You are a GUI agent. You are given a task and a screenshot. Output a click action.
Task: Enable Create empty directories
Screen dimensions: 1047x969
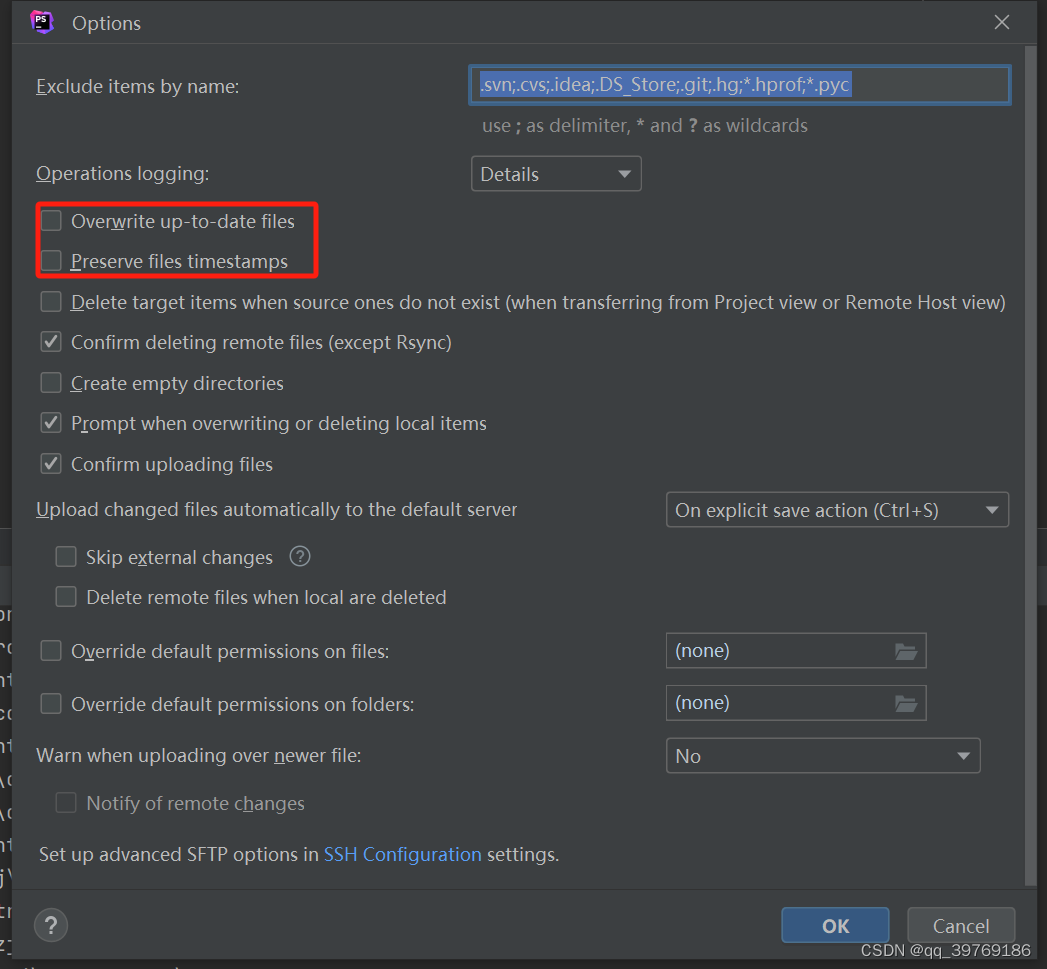coord(50,382)
